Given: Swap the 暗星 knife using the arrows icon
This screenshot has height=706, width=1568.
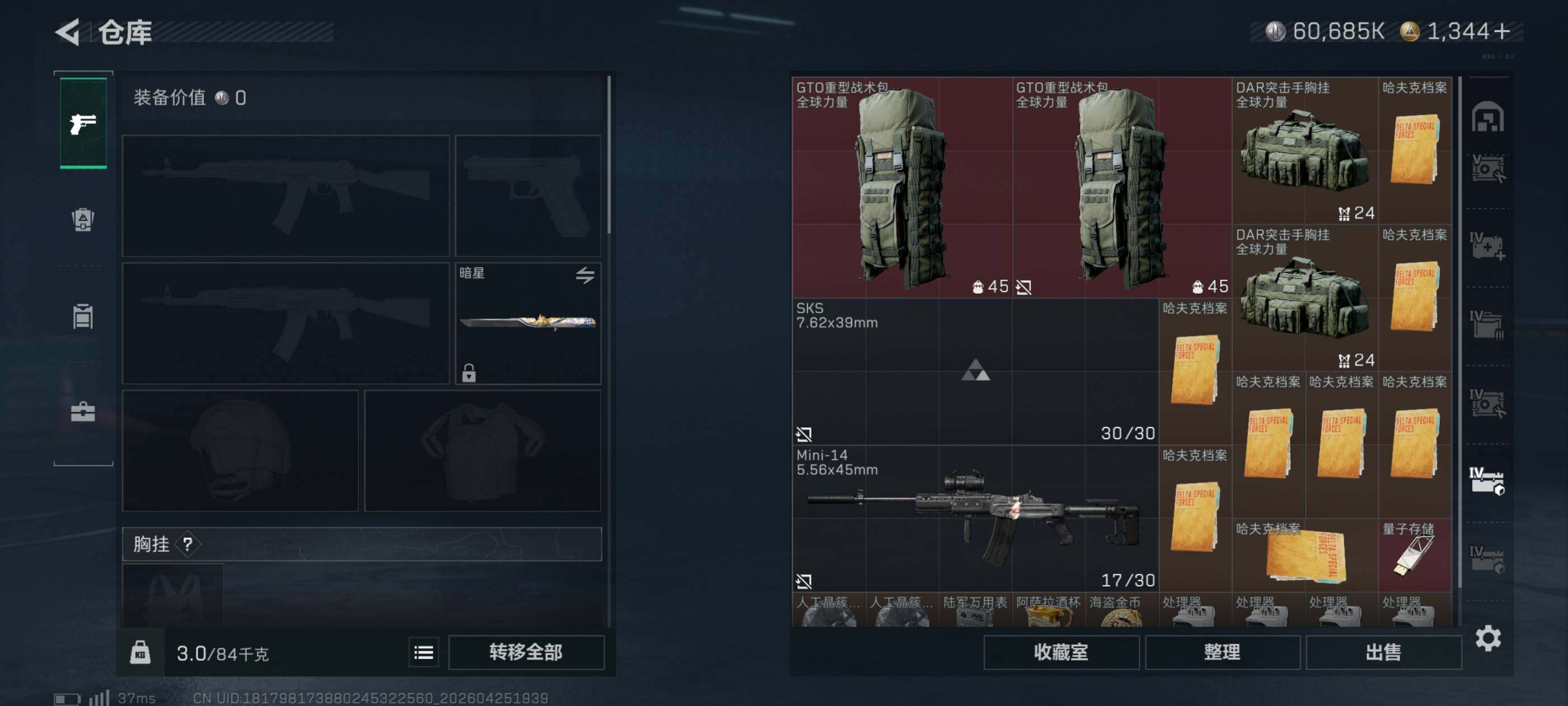Looking at the screenshot, I should 585,275.
